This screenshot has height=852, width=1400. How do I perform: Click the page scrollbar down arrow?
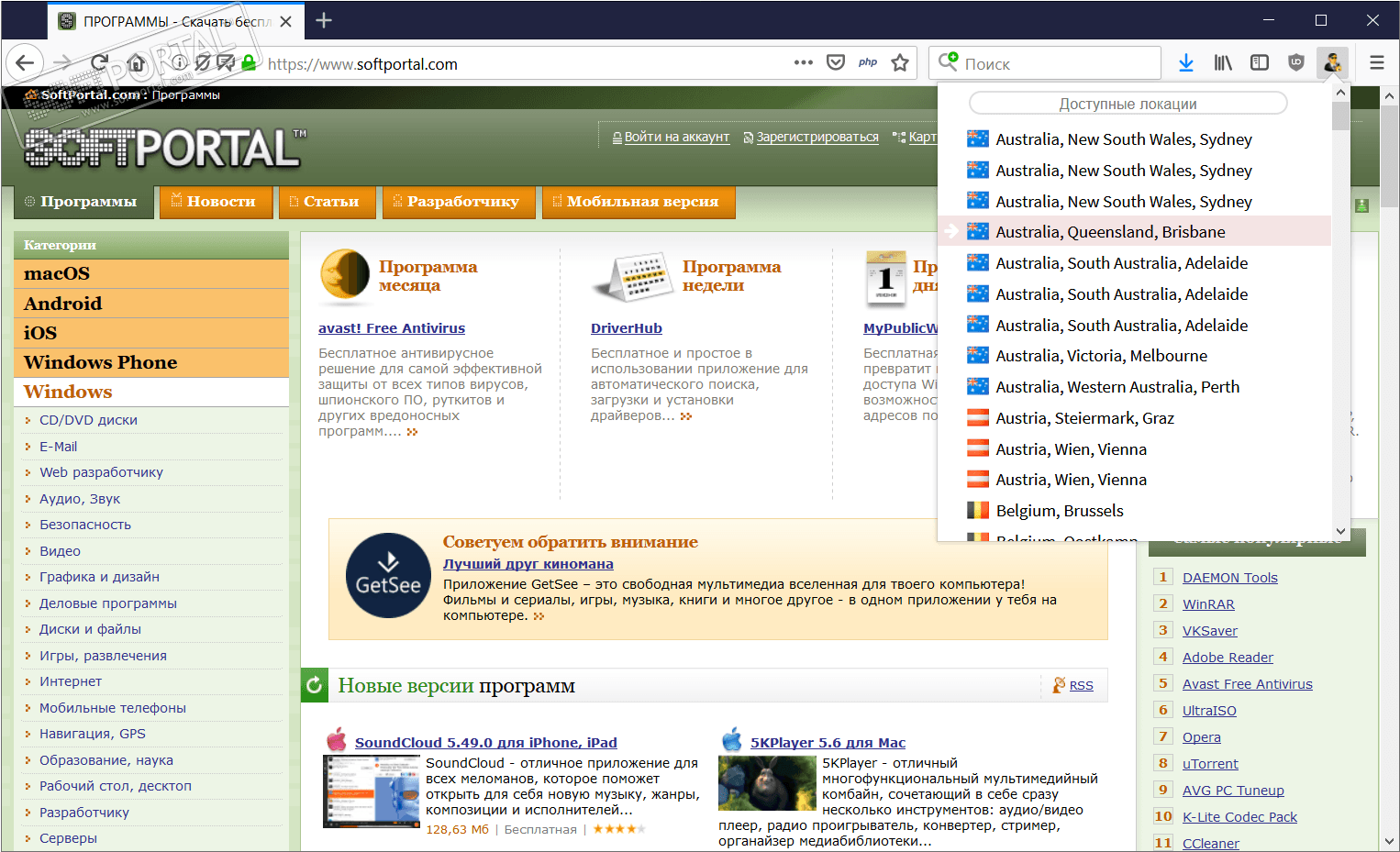pos(1389,841)
